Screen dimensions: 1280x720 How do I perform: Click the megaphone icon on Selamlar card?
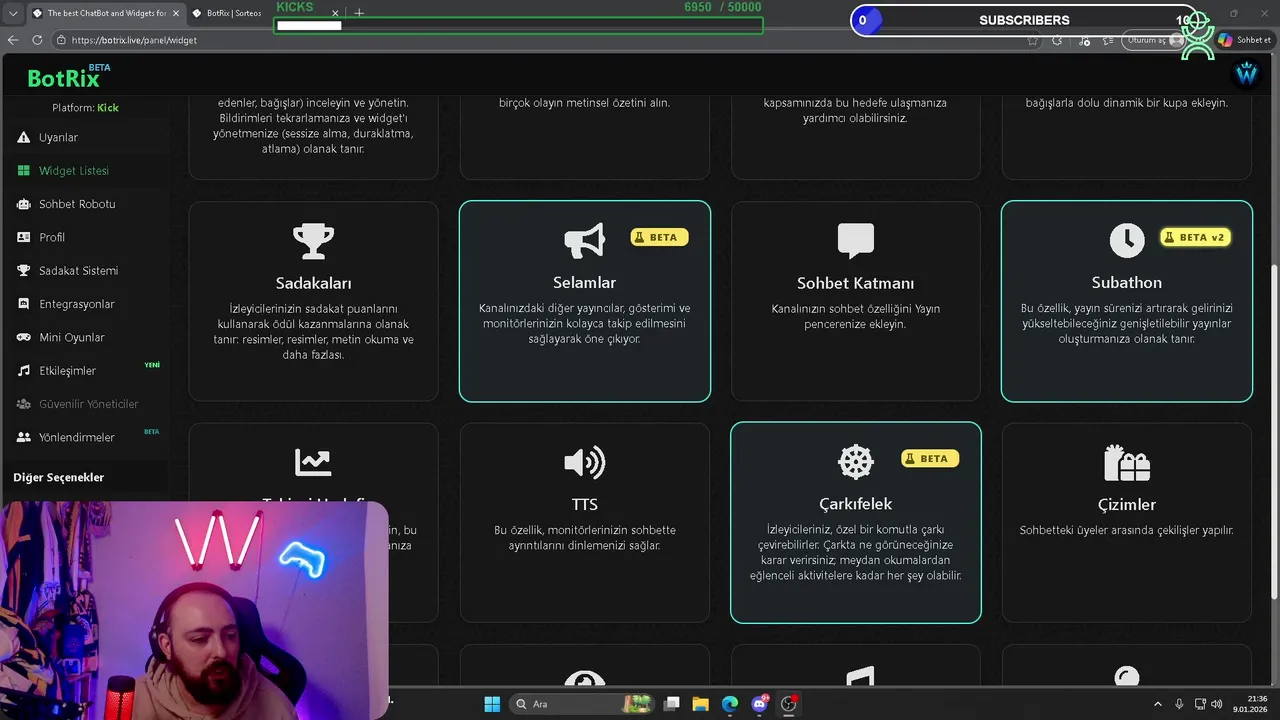tap(585, 241)
